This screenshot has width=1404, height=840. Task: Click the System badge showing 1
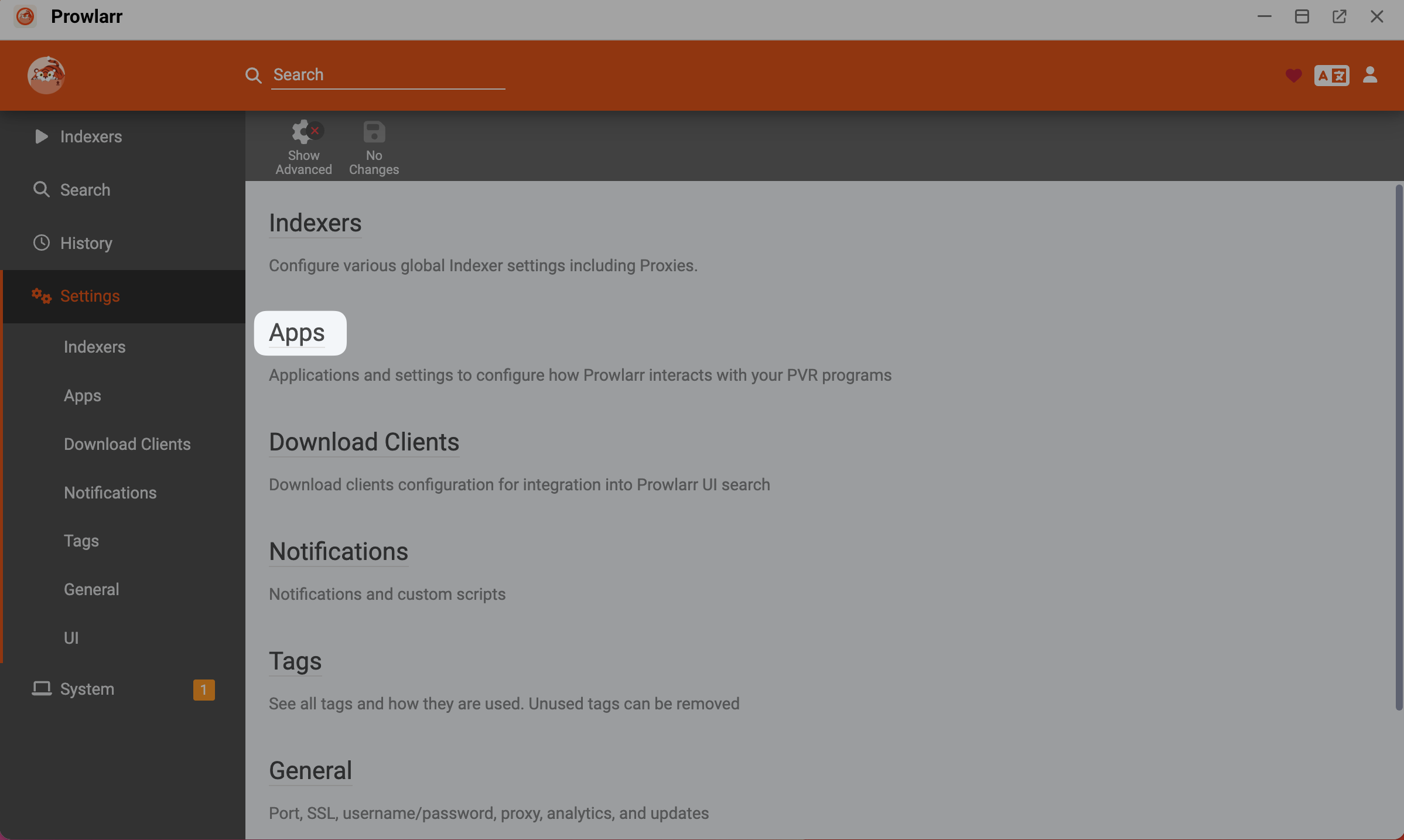204,689
